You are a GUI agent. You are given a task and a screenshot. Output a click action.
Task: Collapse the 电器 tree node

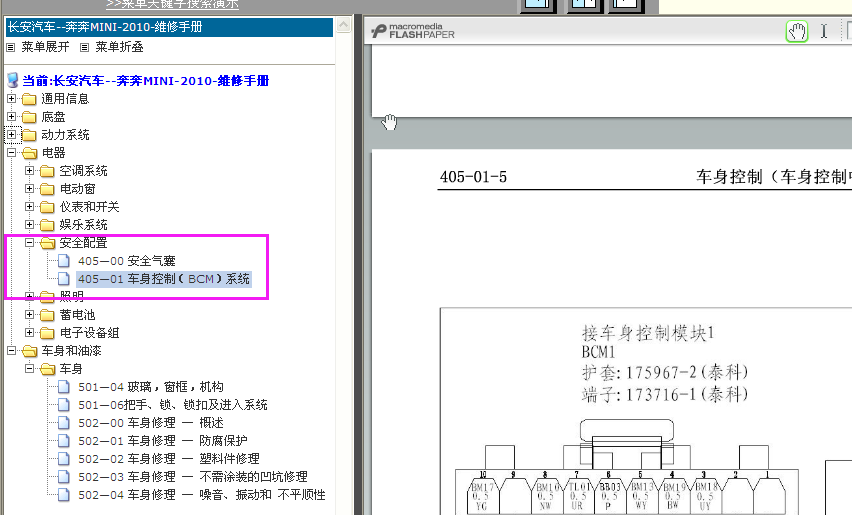click(11, 152)
